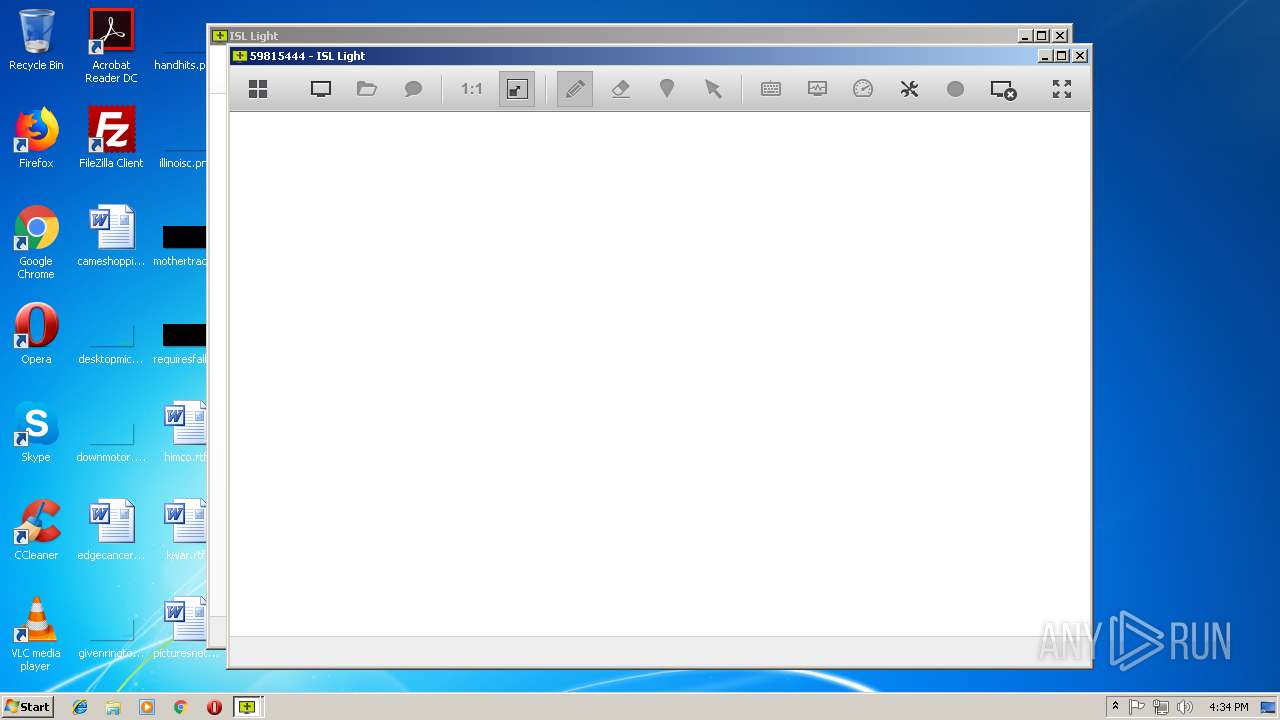Click the round record button
Screen dimensions: 1280x720
coord(955,89)
